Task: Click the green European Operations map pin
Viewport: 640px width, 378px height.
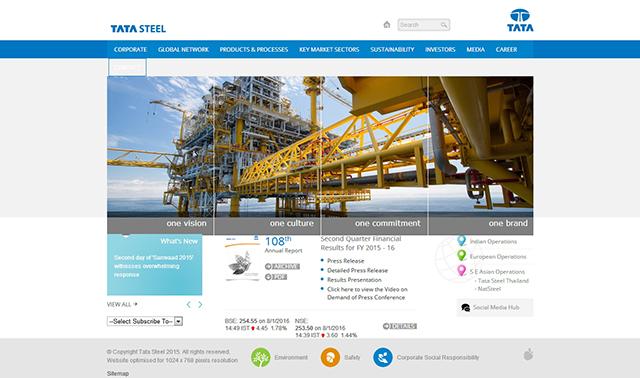Action: coord(461,256)
